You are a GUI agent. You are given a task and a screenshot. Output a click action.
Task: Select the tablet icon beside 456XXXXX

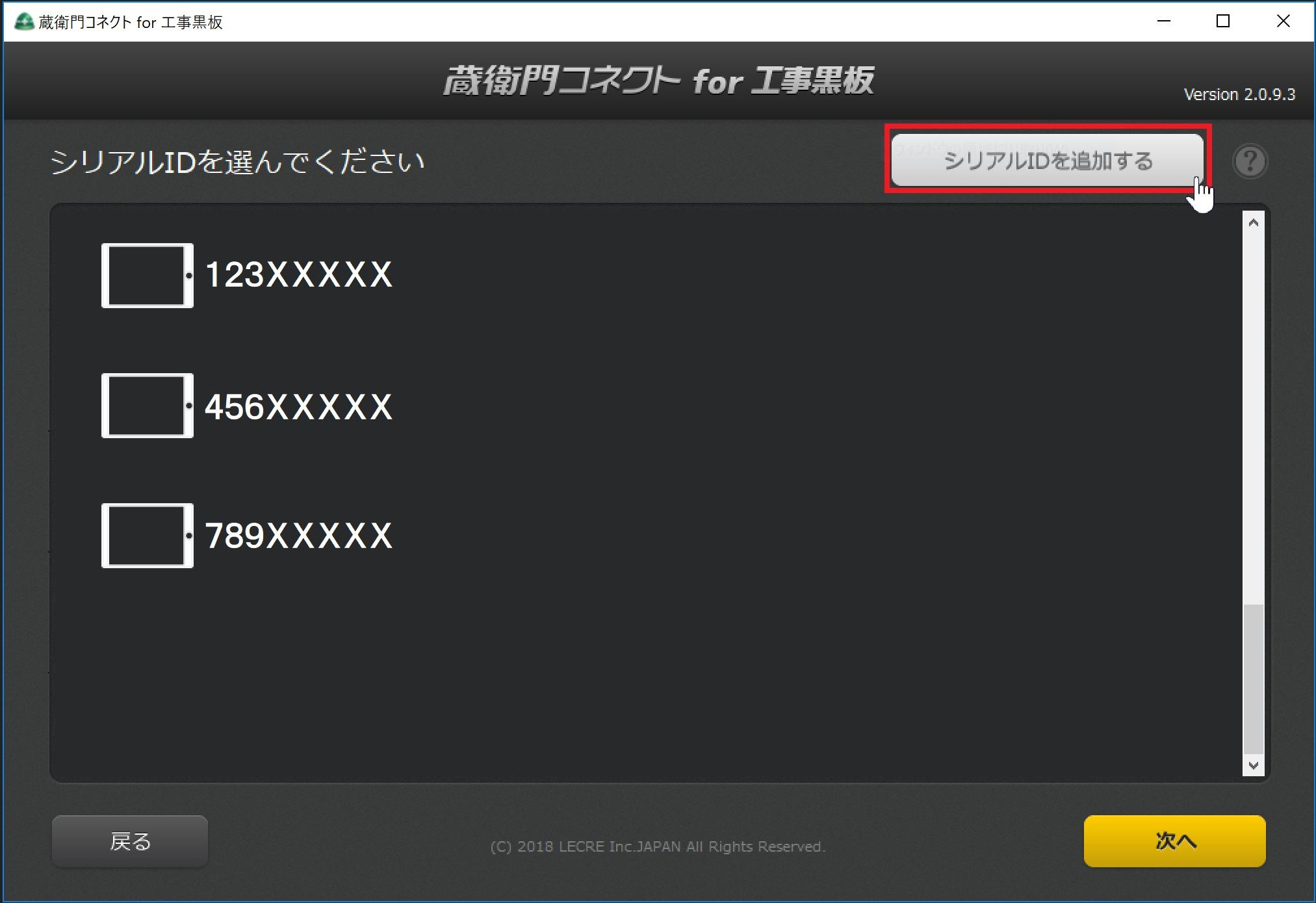point(148,405)
